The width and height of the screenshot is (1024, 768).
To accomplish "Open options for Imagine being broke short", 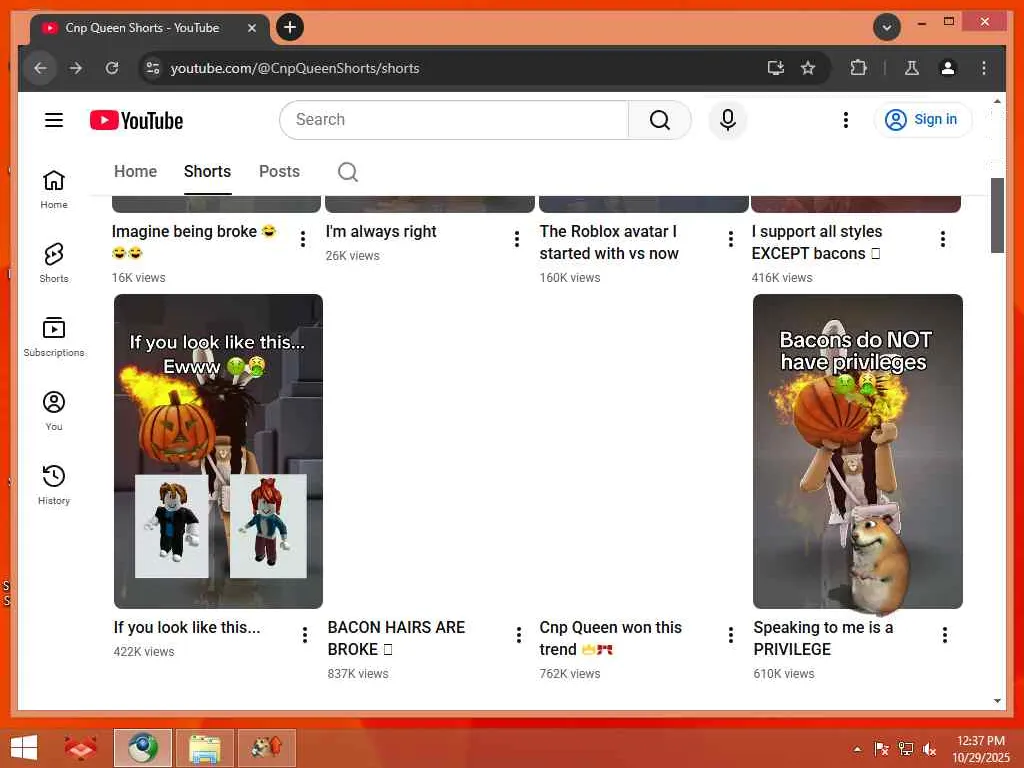I will (303, 239).
